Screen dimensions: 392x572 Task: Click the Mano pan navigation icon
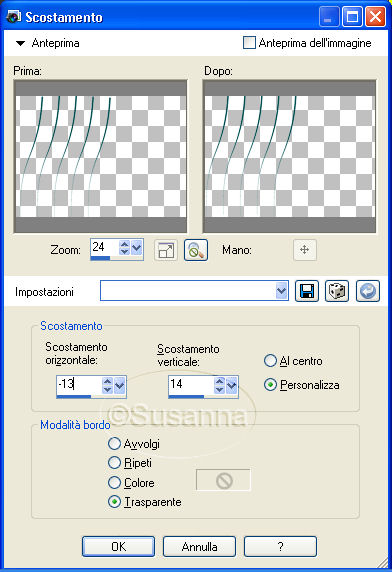[x=304, y=250]
